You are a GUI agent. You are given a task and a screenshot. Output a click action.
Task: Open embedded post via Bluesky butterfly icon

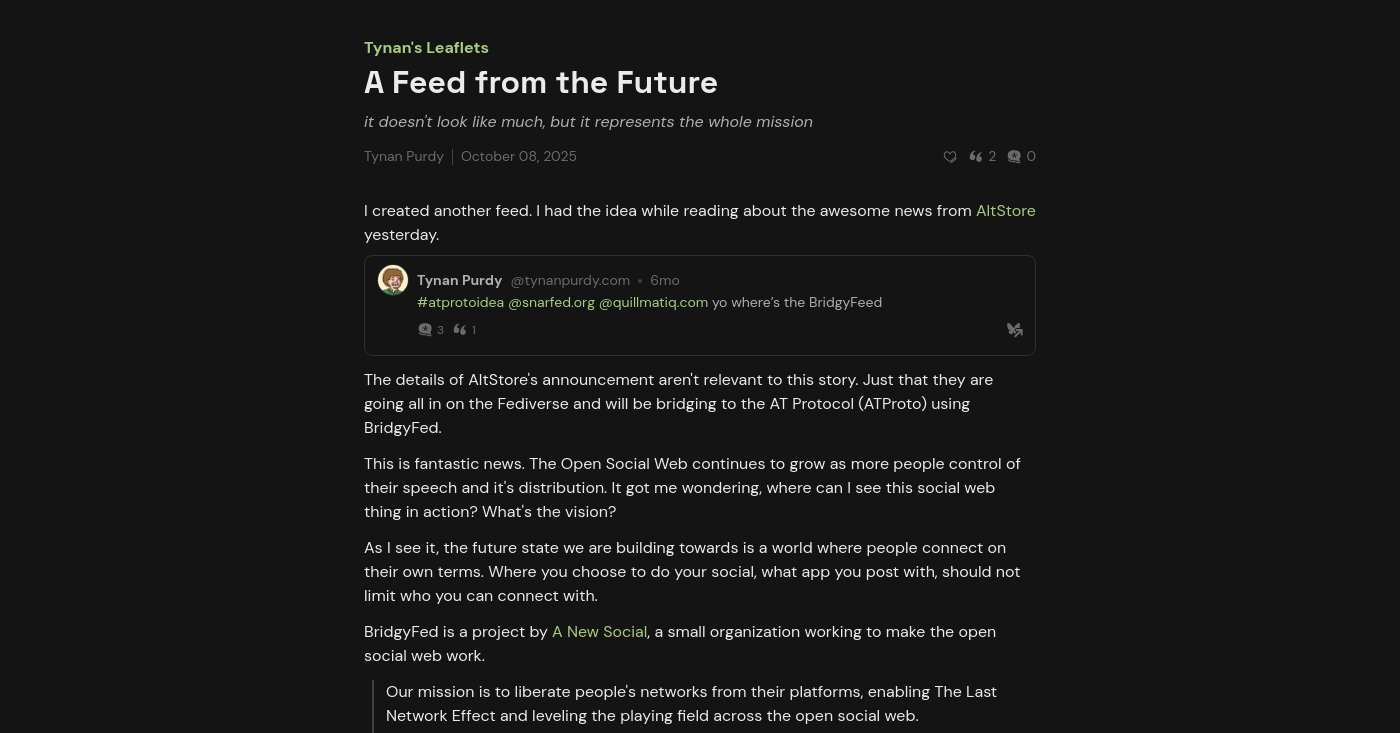coord(1014,330)
